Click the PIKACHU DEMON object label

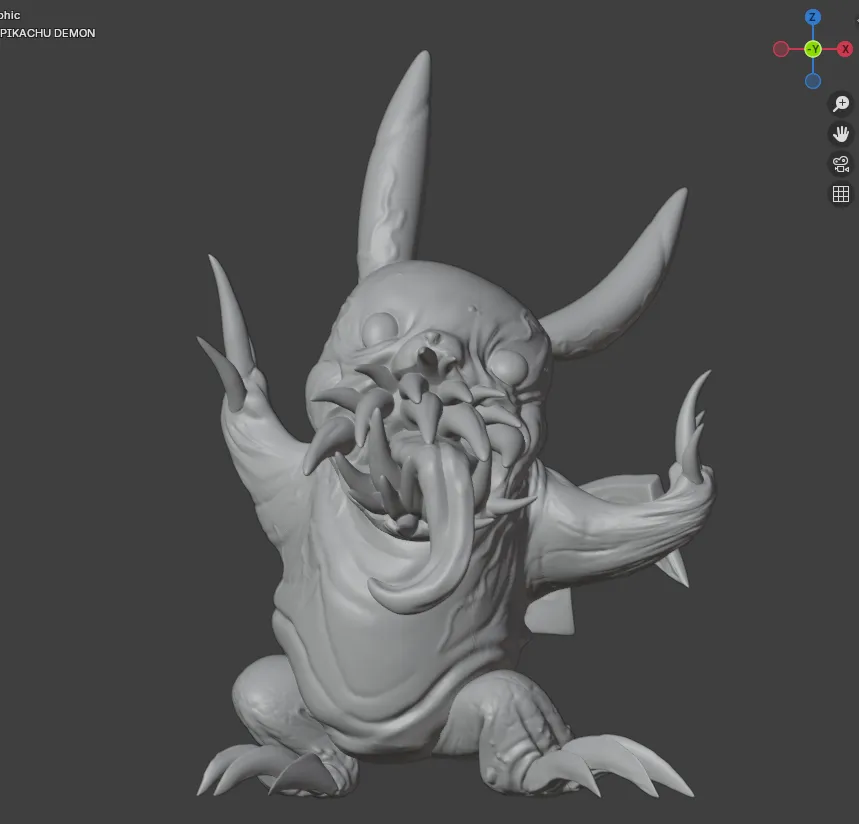point(48,33)
